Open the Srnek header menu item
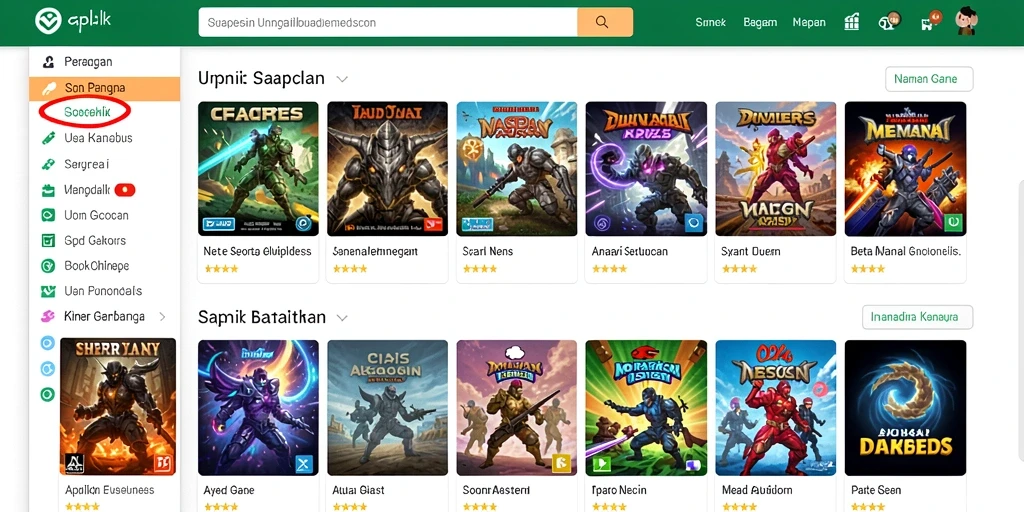This screenshot has height=512, width=1024. (x=711, y=22)
